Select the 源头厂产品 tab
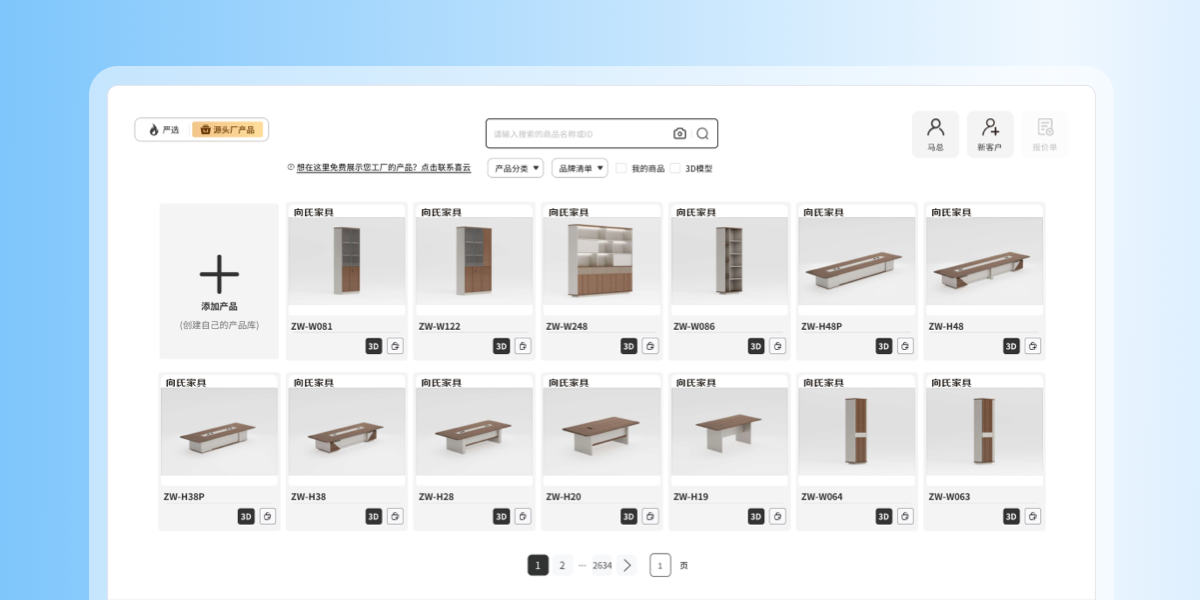1200x600 pixels. tap(227, 130)
